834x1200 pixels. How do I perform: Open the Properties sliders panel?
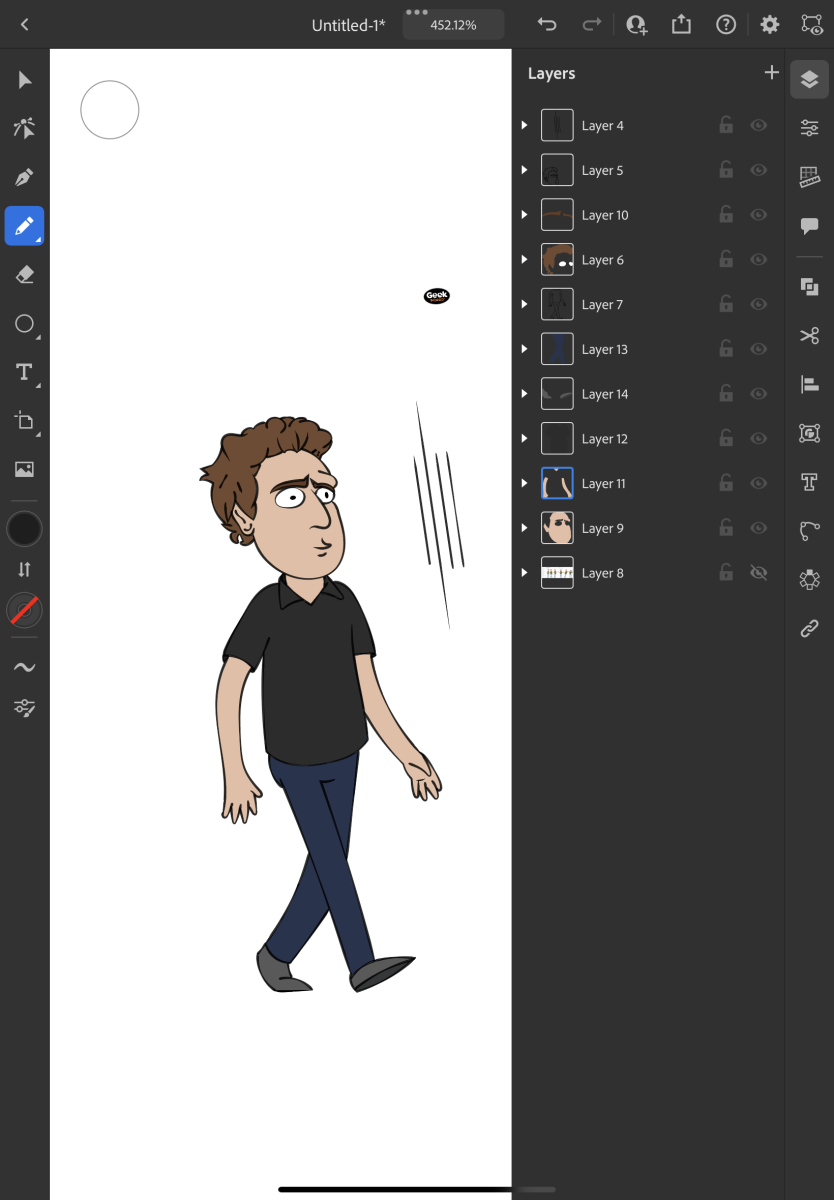pyautogui.click(x=809, y=127)
